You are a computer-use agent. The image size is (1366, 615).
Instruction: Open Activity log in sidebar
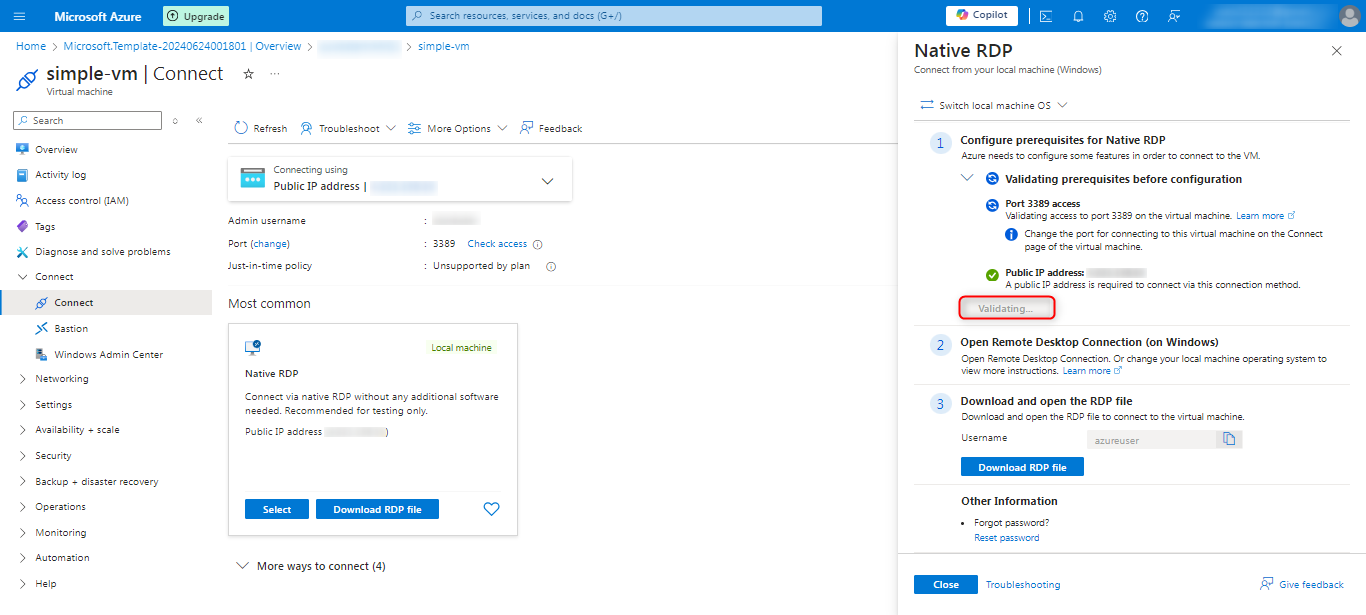click(60, 175)
